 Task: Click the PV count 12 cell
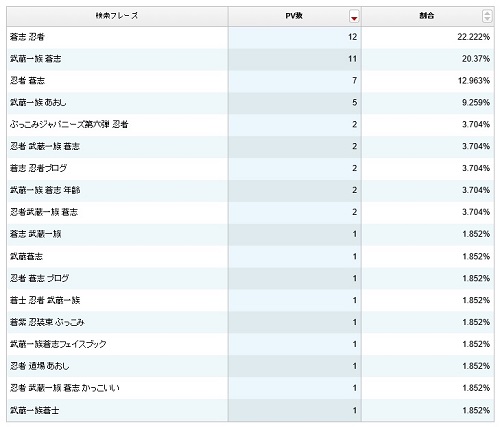pyautogui.click(x=295, y=37)
